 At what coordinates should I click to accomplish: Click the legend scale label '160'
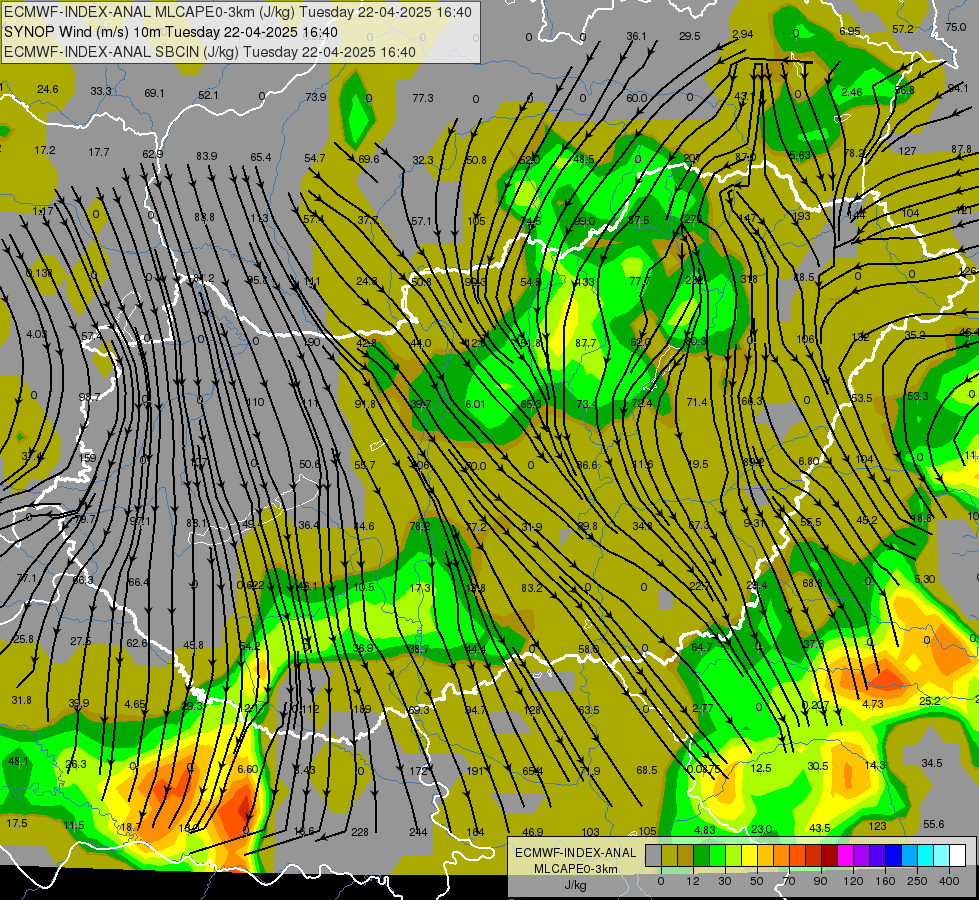[885, 881]
